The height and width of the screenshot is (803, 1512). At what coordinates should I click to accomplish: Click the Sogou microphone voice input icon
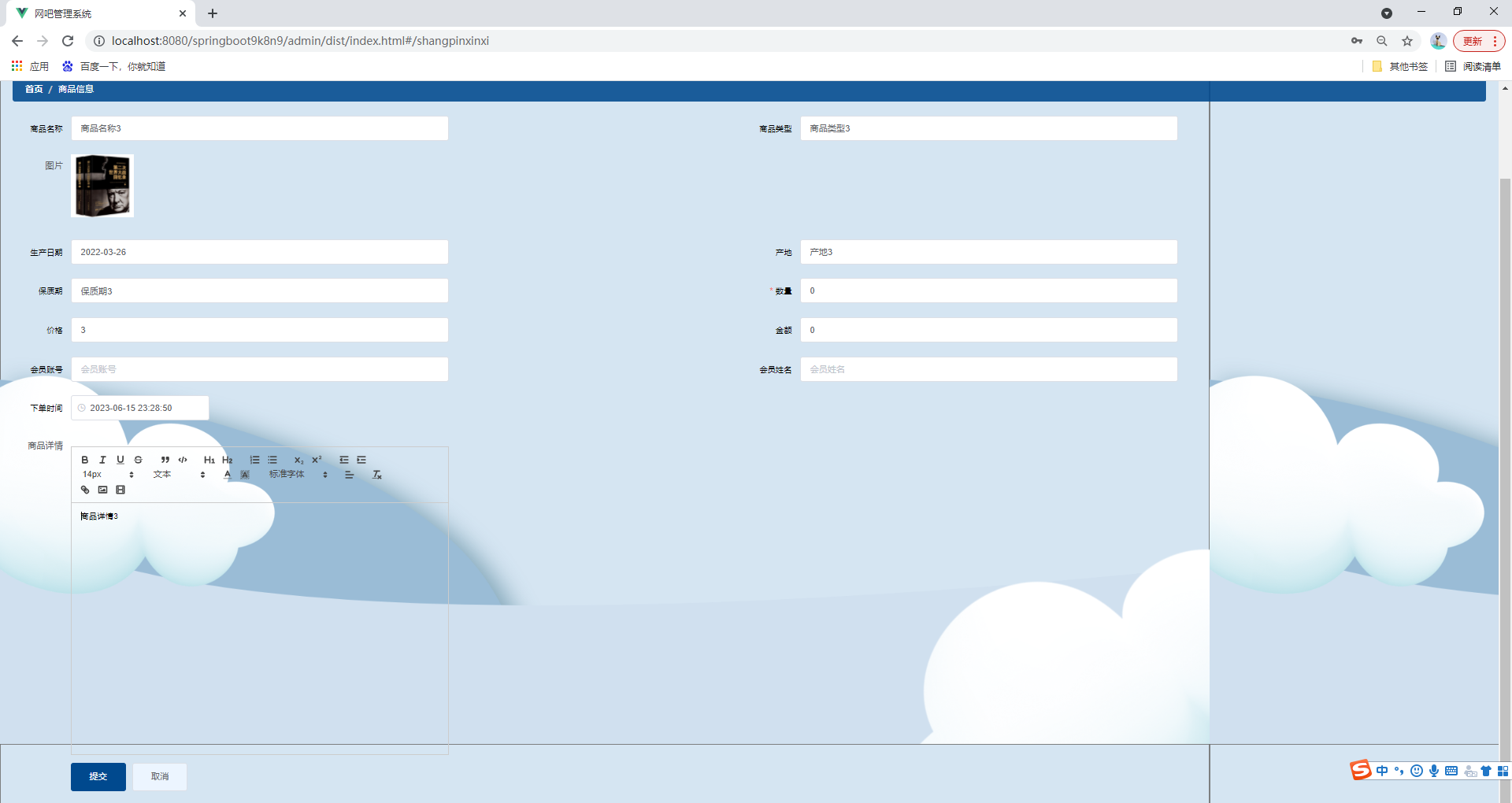pyautogui.click(x=1434, y=771)
